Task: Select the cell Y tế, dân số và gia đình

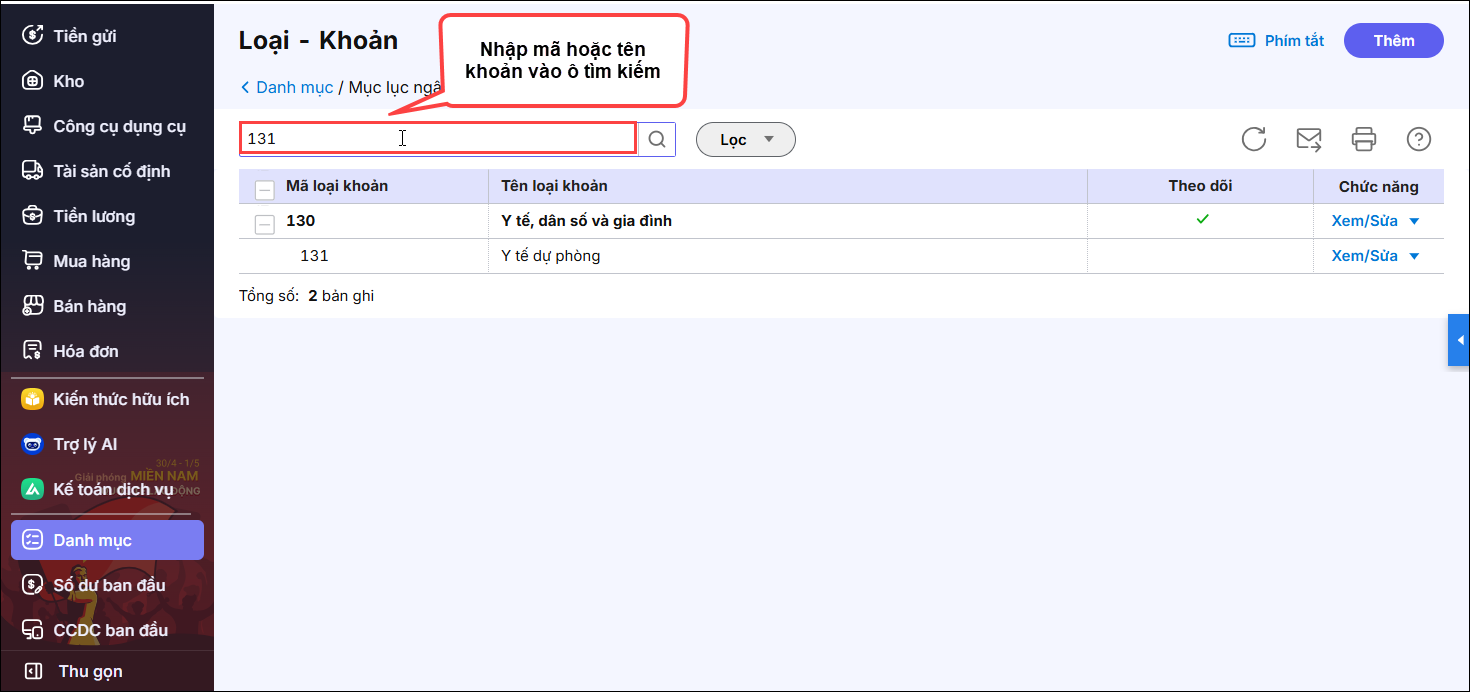Action: coord(586,221)
